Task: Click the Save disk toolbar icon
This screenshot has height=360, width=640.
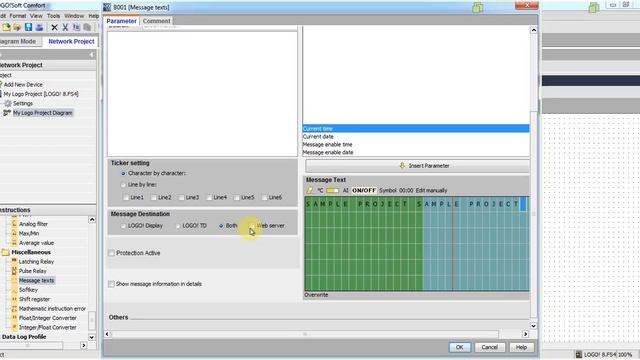Action: tap(28, 27)
